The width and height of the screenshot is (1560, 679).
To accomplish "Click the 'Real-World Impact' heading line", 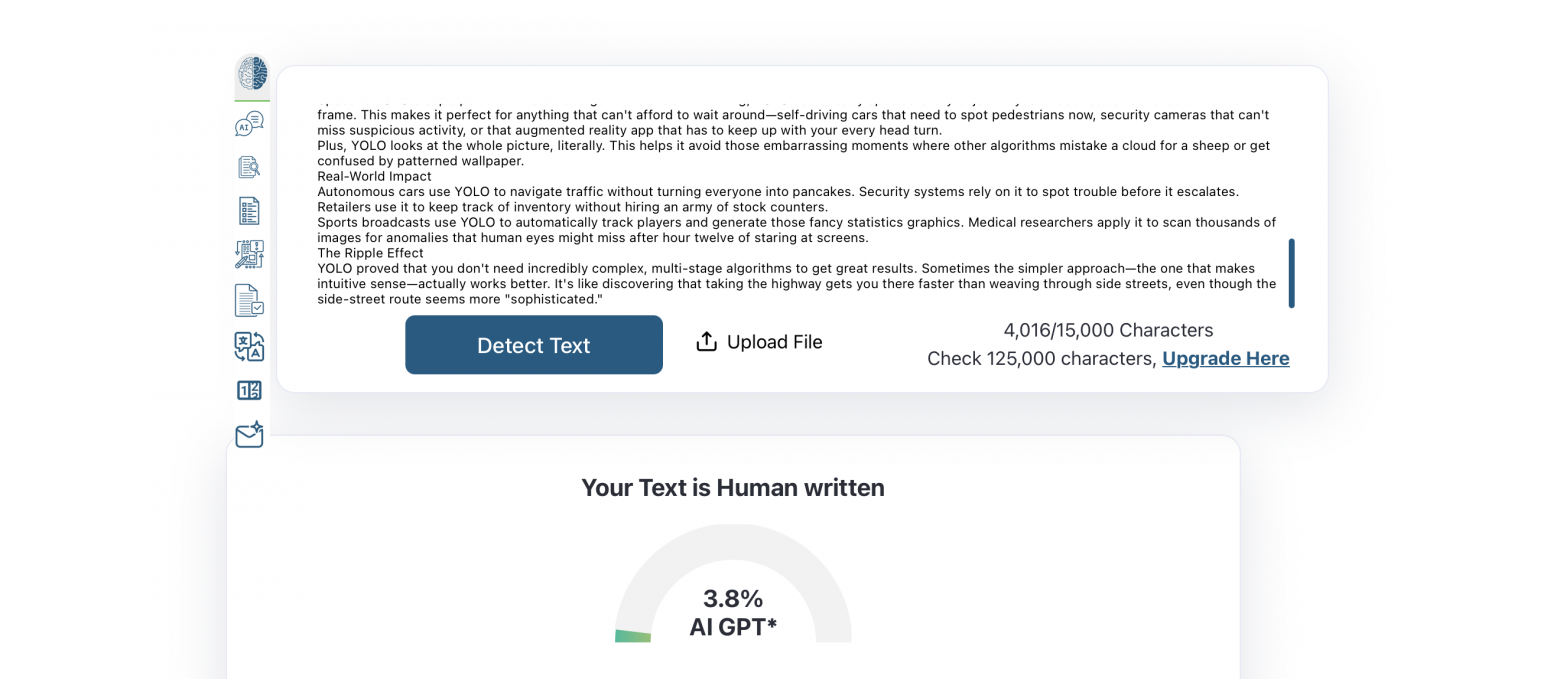I will pyautogui.click(x=374, y=176).
